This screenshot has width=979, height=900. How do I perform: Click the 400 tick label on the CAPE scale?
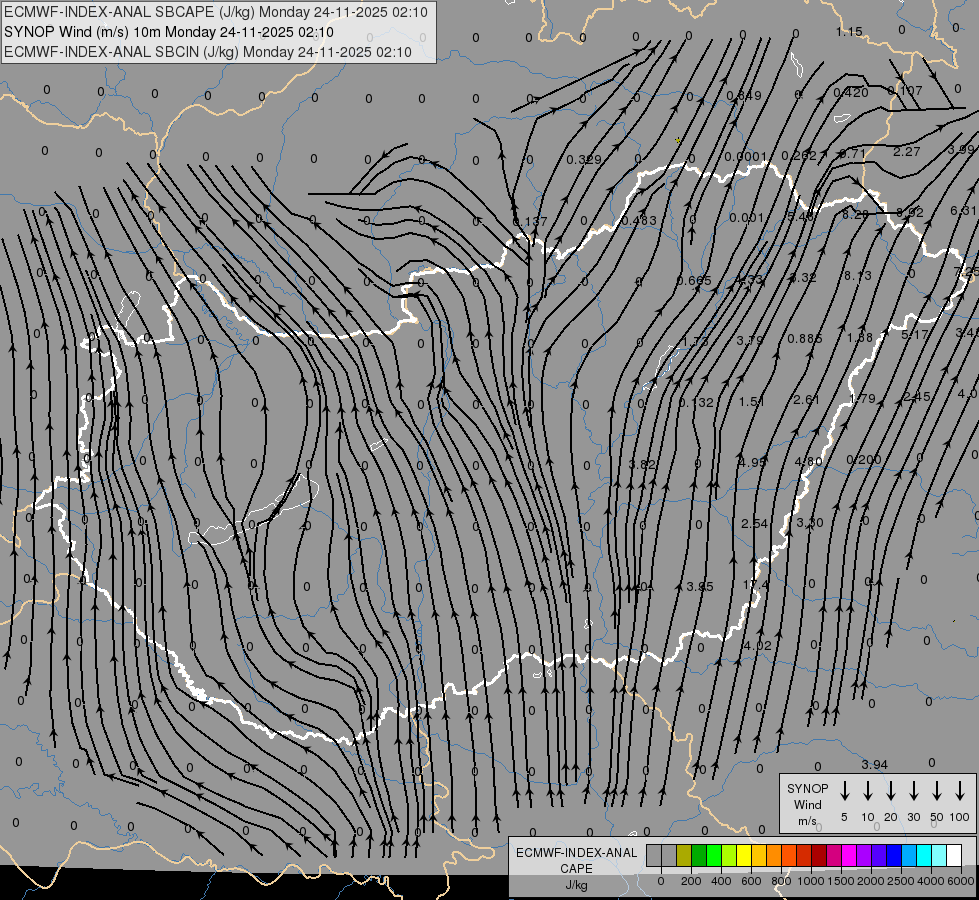(721, 881)
